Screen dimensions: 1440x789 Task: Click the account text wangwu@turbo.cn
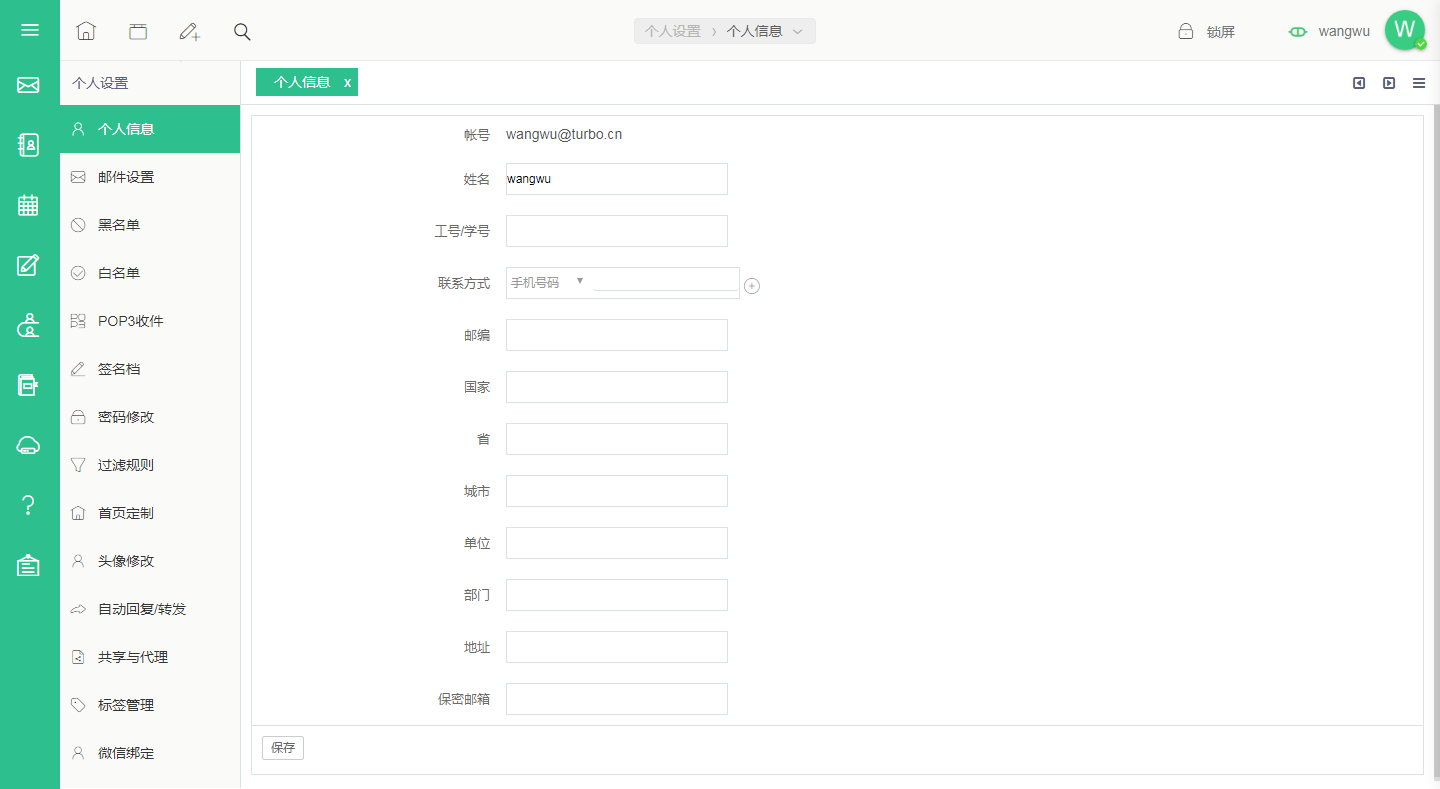tap(564, 134)
